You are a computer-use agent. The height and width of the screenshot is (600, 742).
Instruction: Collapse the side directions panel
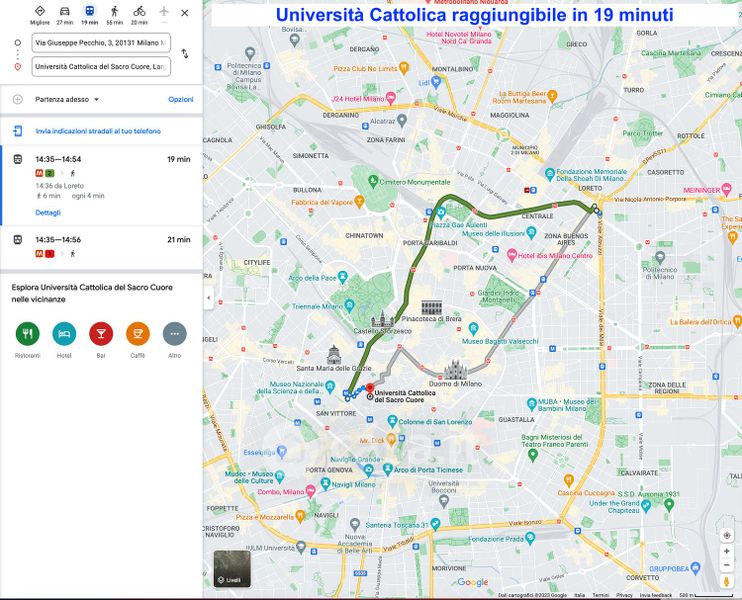(208, 298)
